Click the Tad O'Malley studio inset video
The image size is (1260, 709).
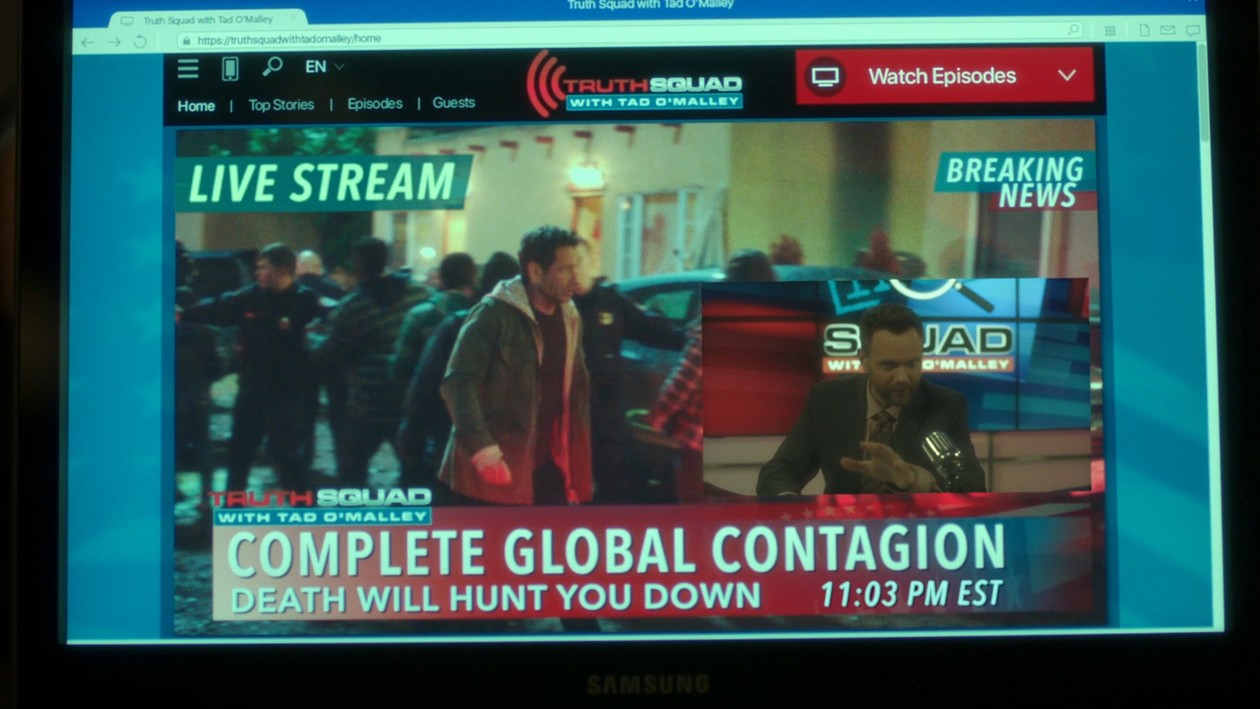(896, 388)
